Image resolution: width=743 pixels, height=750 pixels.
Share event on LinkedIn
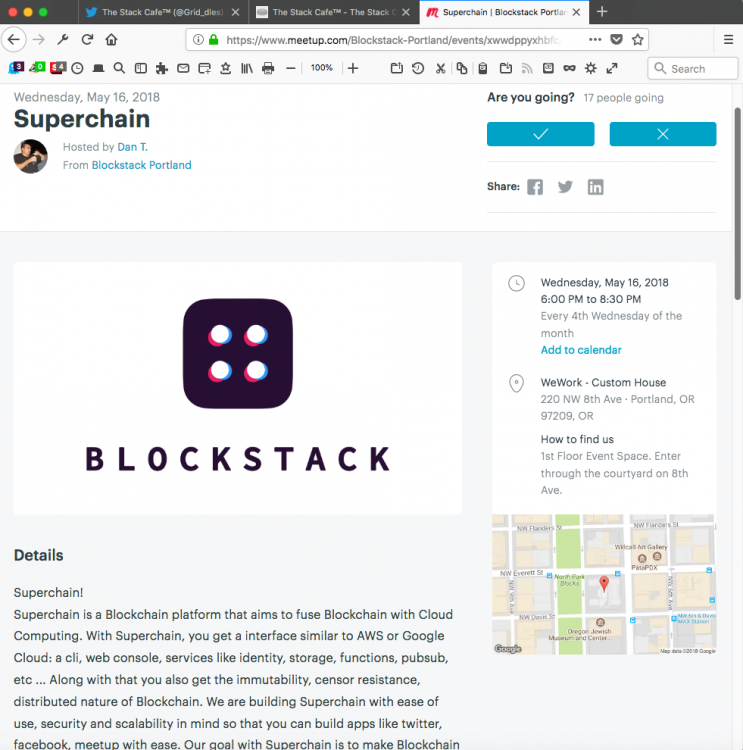(596, 187)
